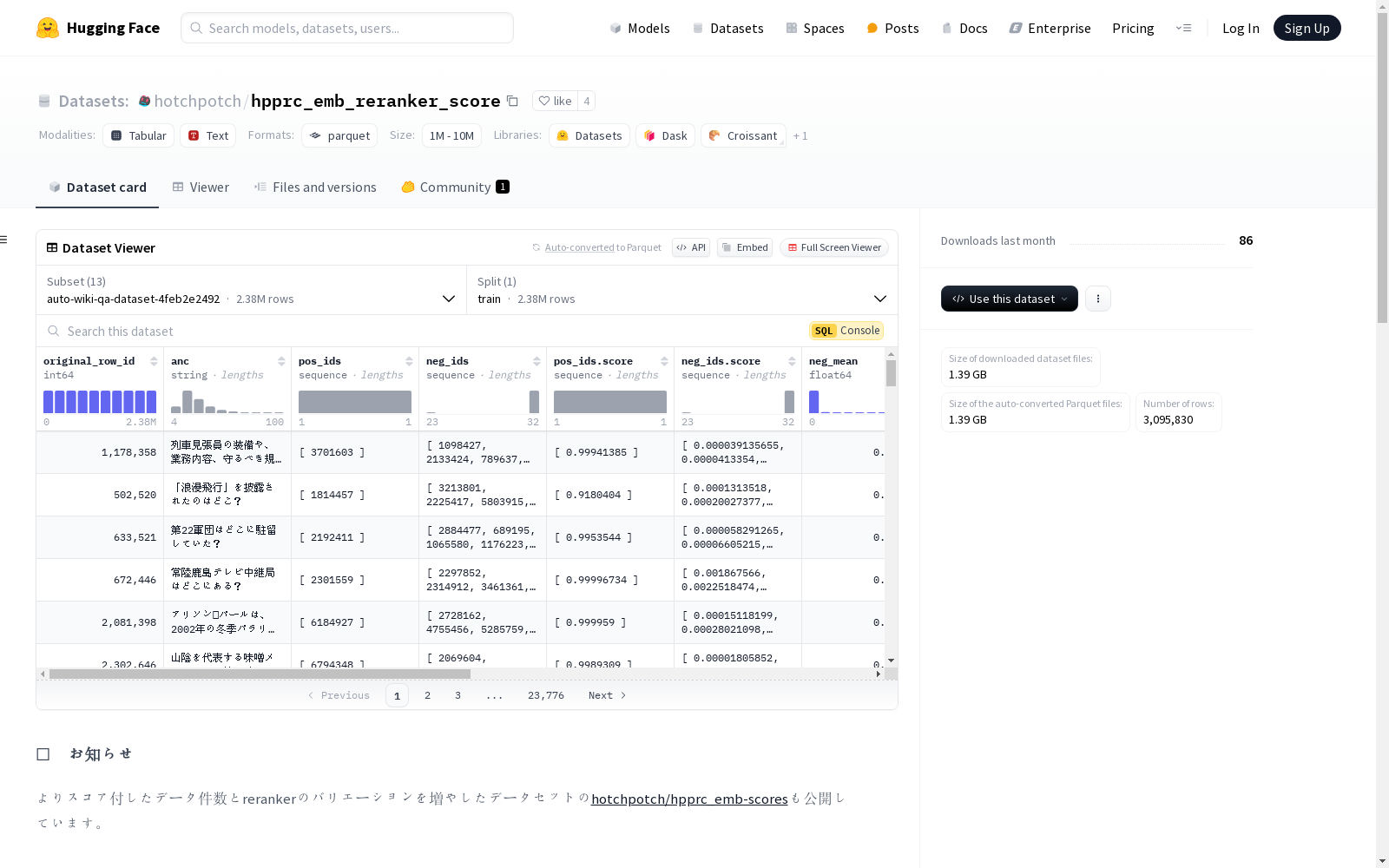Viewport: 1389px width, 868px height.
Task: Go to page 3 of table
Action: (458, 695)
